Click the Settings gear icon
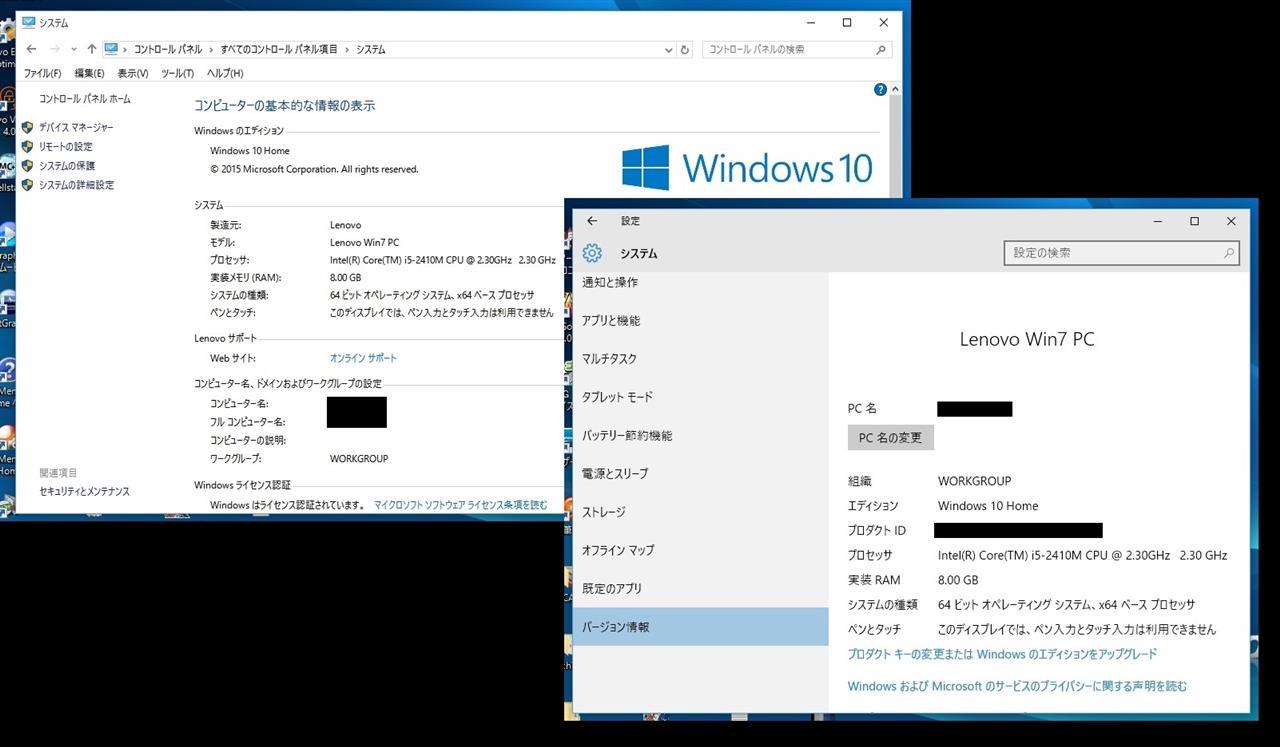The height and width of the screenshot is (747, 1280). 592,253
